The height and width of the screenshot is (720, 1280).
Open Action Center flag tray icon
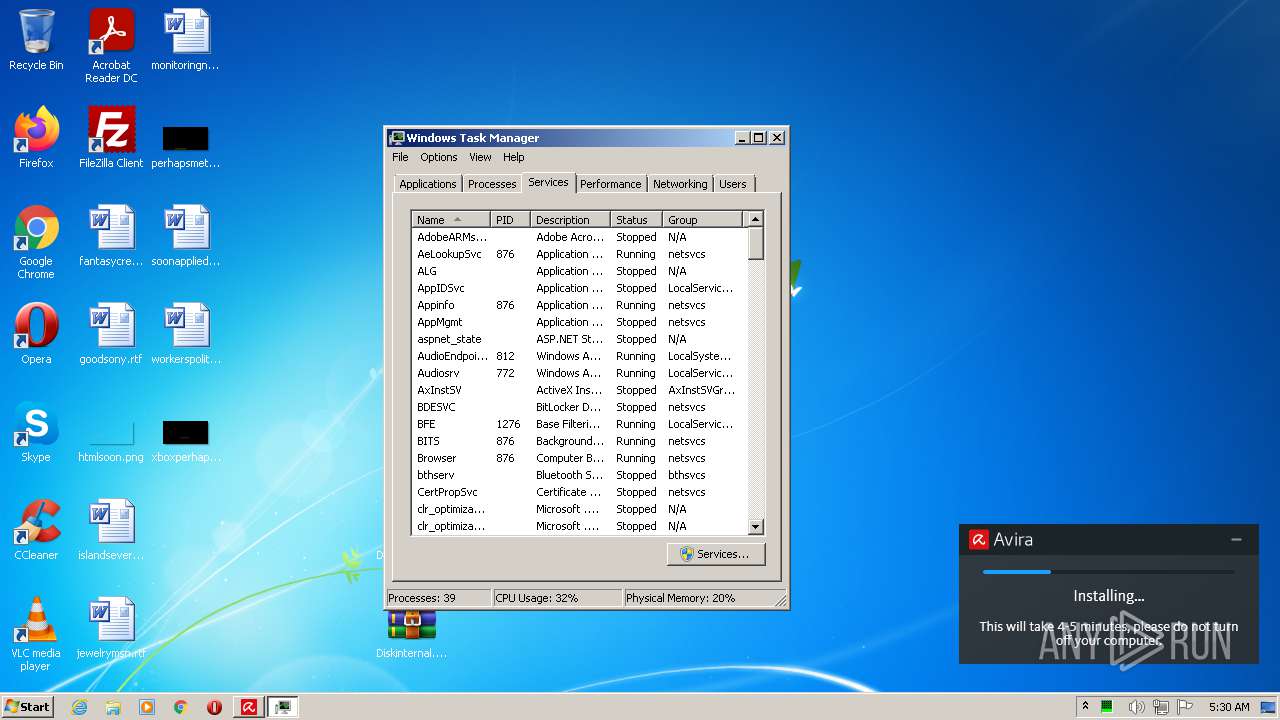(x=1186, y=707)
